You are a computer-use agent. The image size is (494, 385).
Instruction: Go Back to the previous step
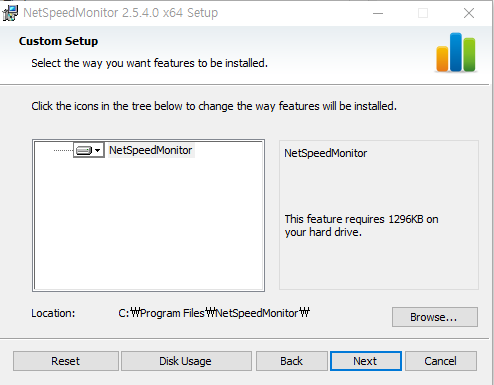(x=292, y=361)
